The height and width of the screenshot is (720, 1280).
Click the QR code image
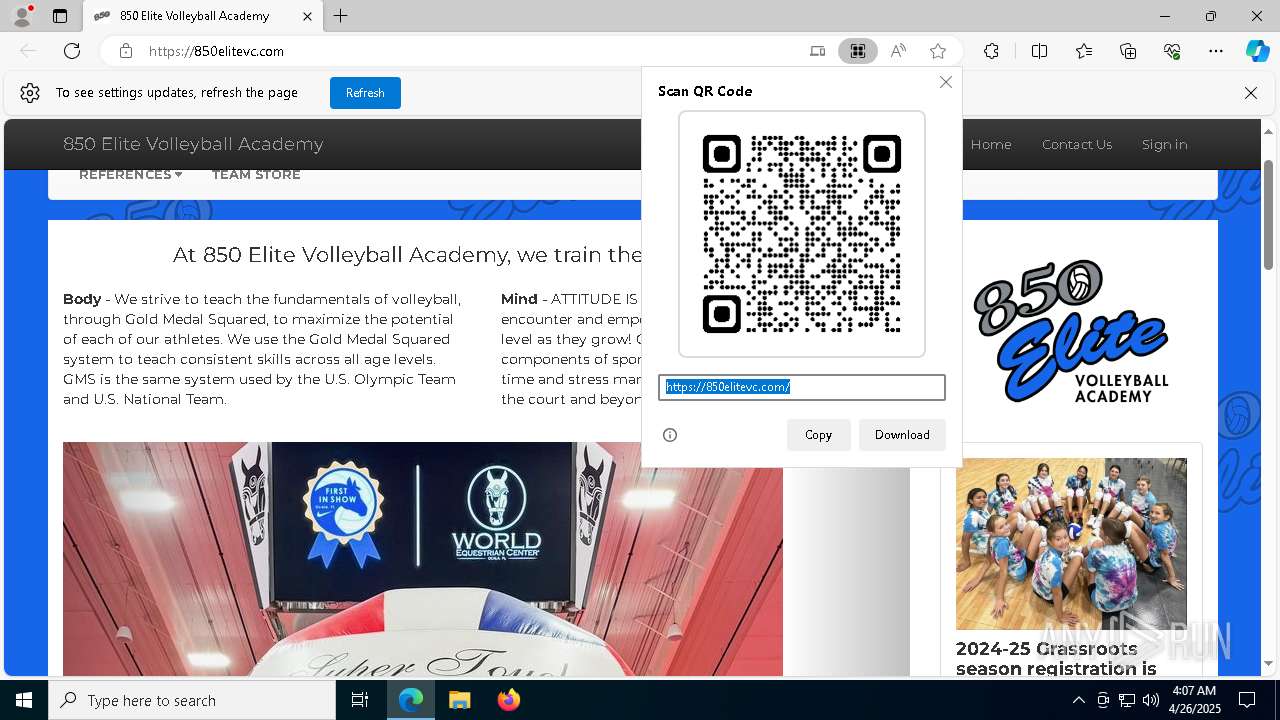[x=802, y=234]
